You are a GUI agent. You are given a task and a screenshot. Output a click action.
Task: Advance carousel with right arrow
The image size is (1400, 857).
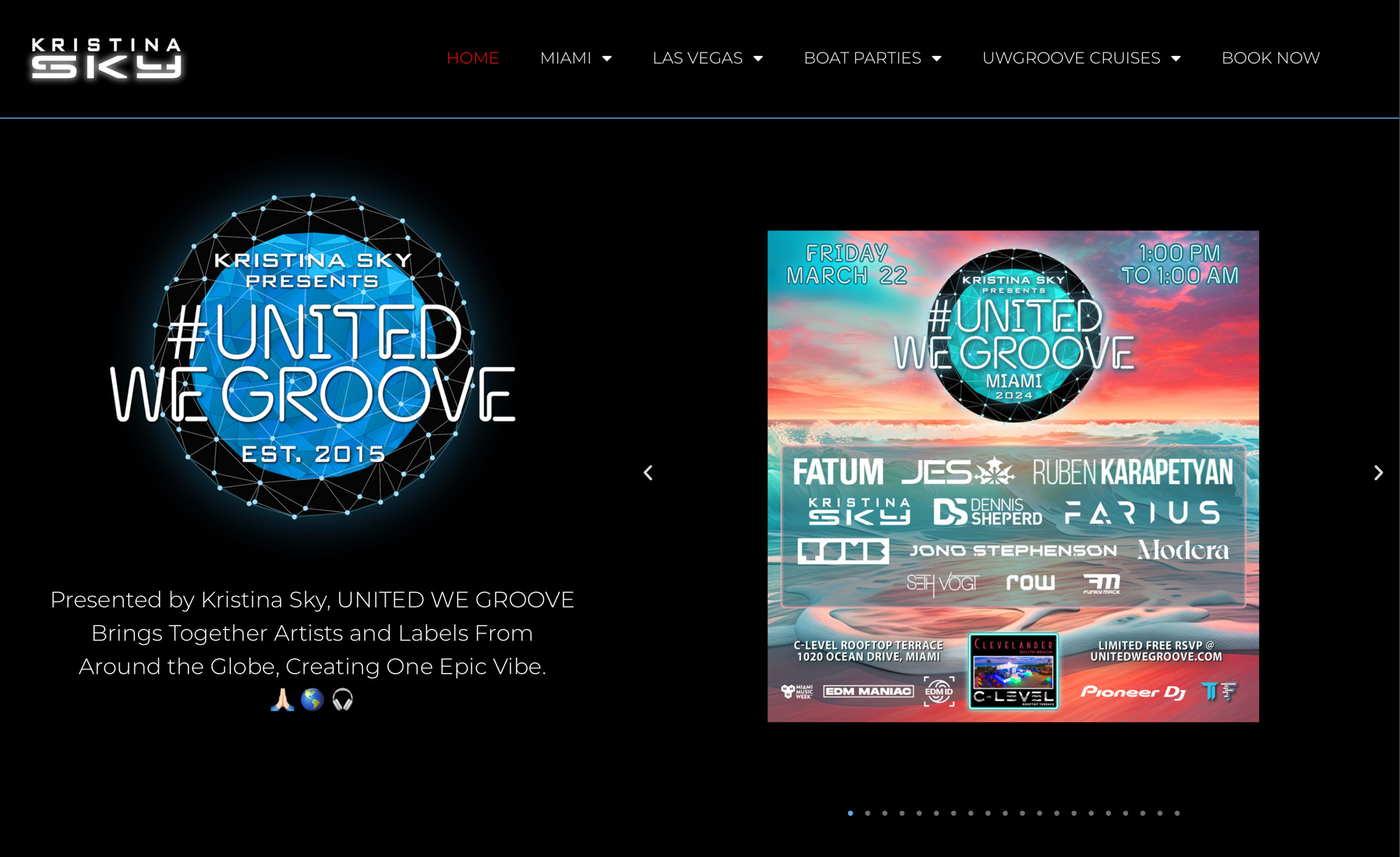click(x=1378, y=473)
